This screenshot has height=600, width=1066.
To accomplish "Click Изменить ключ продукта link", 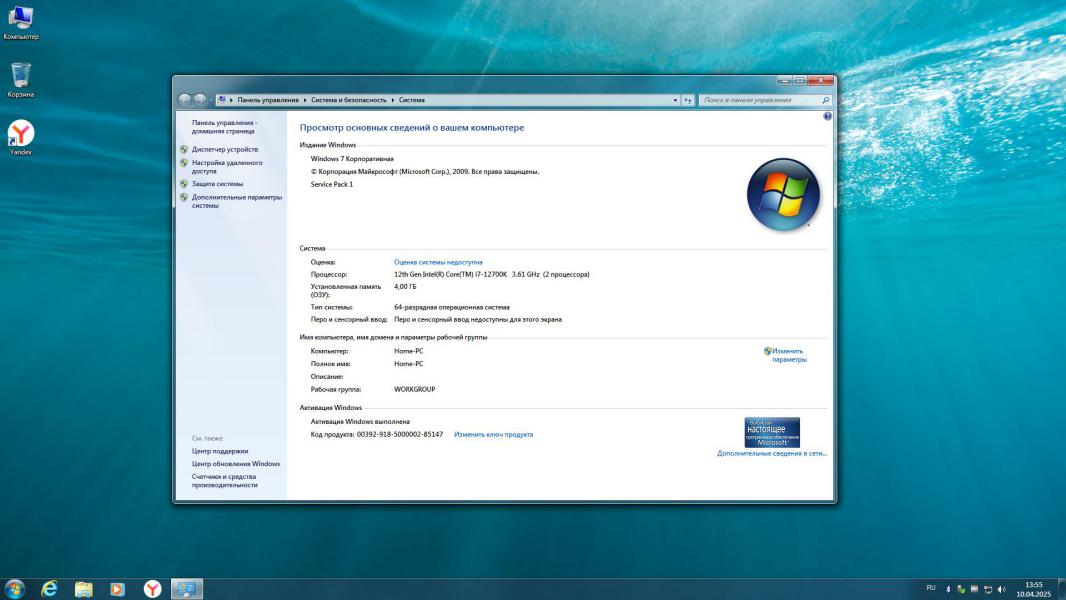I will click(x=494, y=434).
